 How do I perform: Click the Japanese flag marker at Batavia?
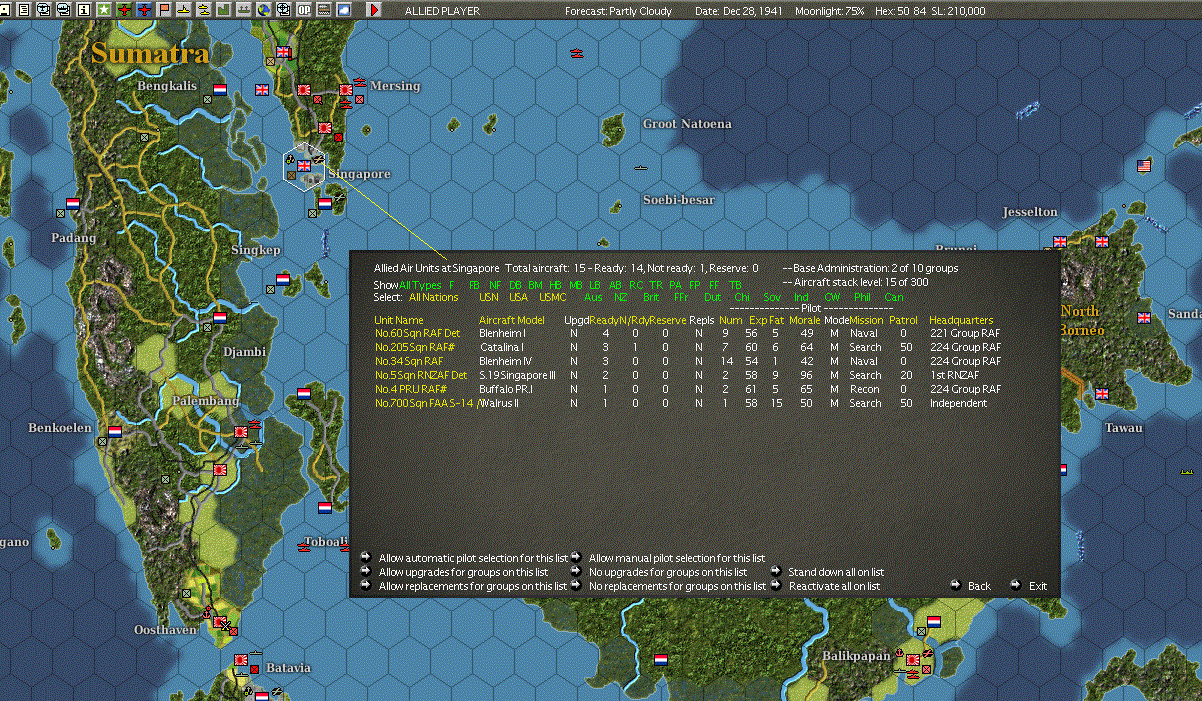pyautogui.click(x=241, y=660)
